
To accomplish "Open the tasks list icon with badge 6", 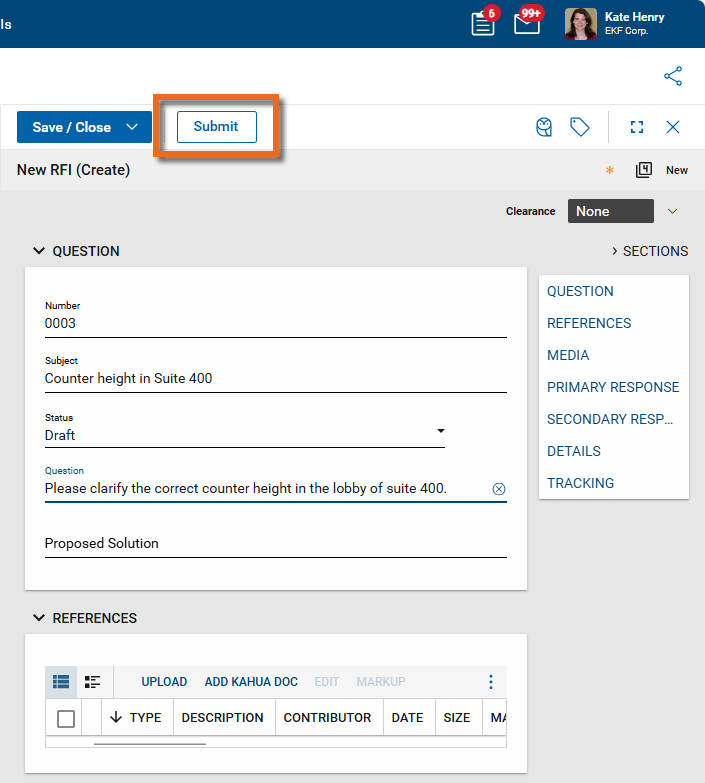I will [483, 24].
